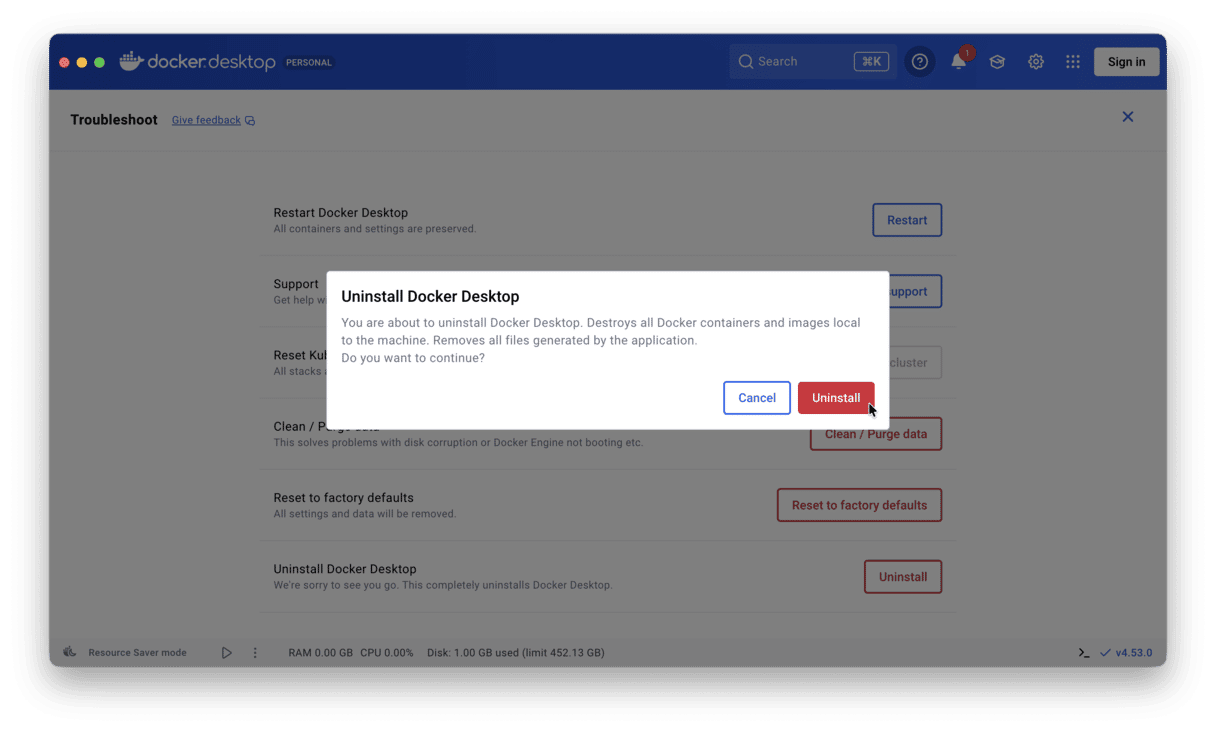Screen dimensions: 1216x732
Task: Confirm Uninstall in the dialog
Action: point(836,397)
